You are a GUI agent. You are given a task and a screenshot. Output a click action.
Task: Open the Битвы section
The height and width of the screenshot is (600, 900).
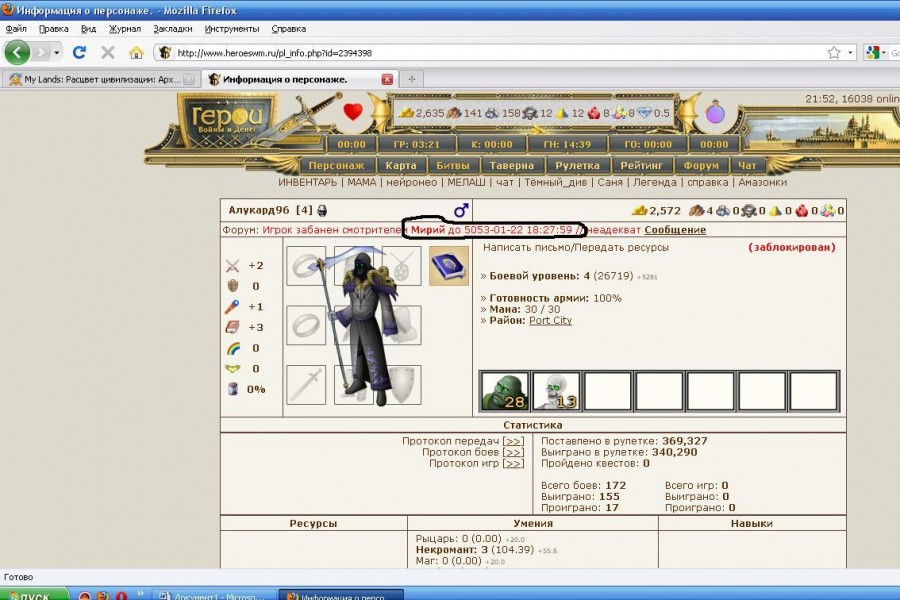[452, 165]
